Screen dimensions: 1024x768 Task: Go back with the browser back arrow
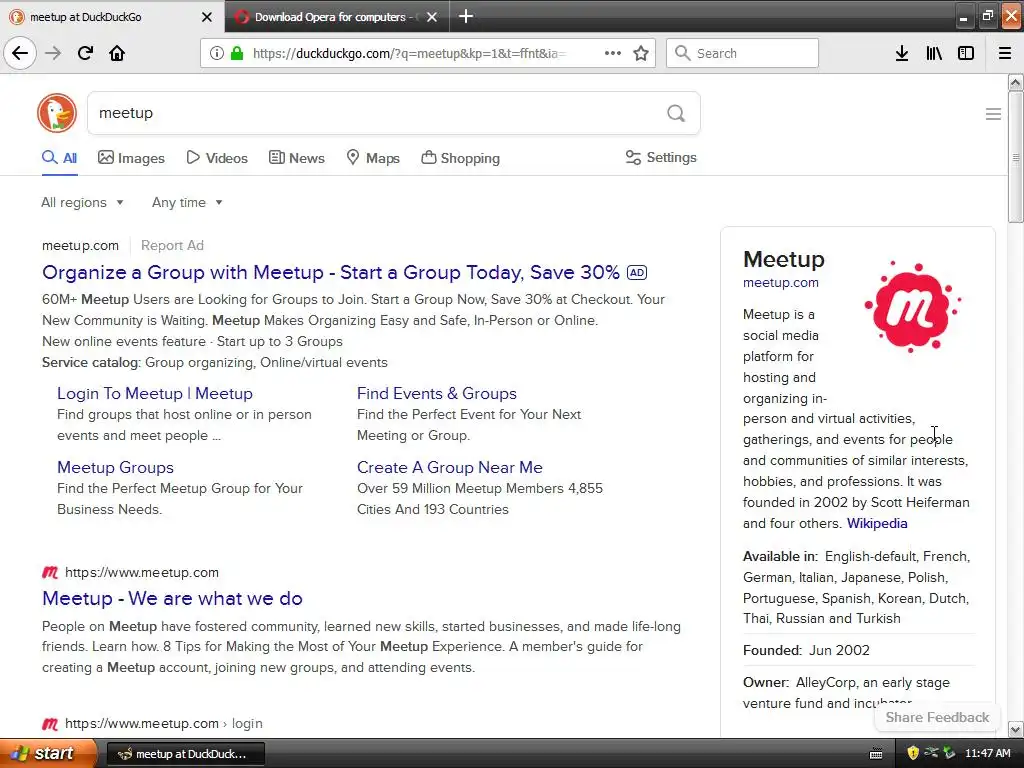pyautogui.click(x=20, y=53)
